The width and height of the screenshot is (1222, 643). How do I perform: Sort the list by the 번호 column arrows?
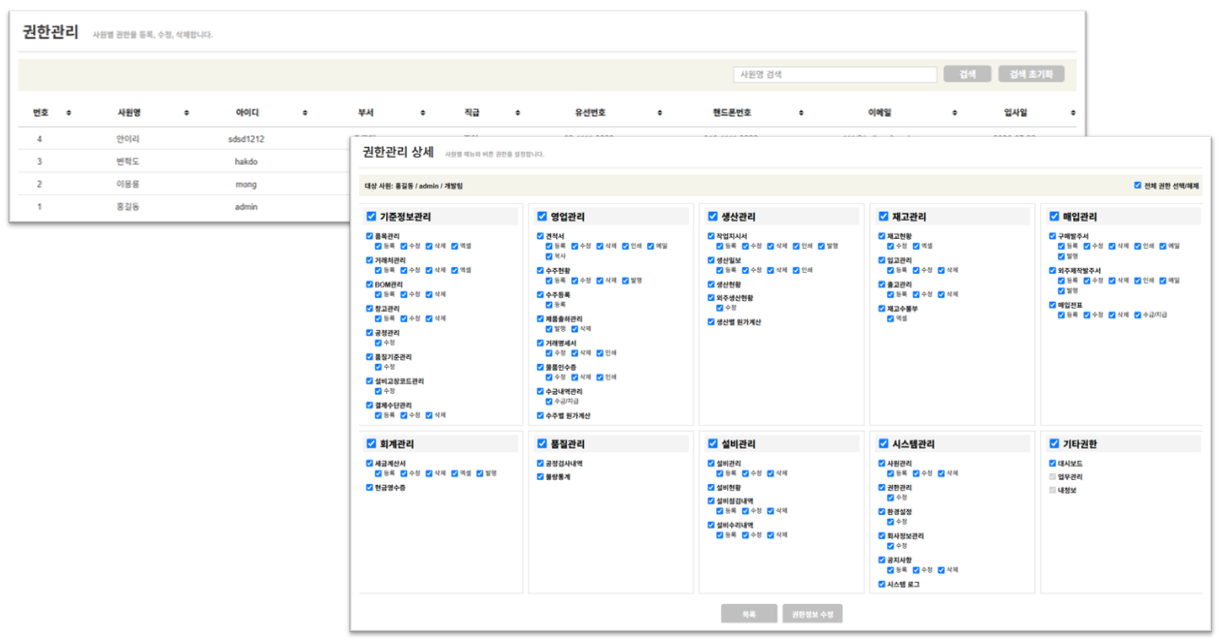[x=67, y=112]
